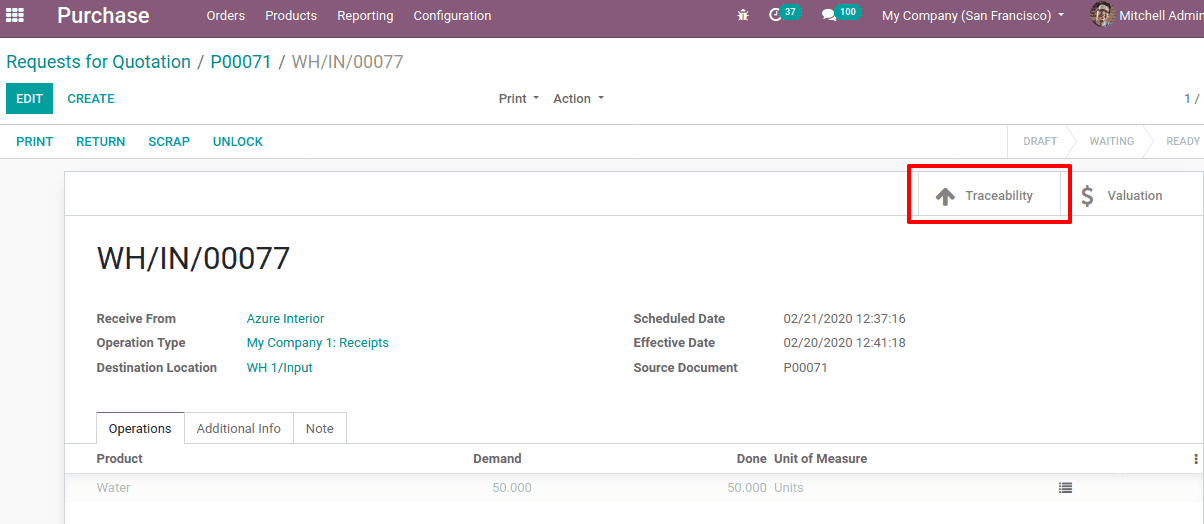1204x524 pixels.
Task: Open detailed operations list icon for Water
Action: 1065,488
